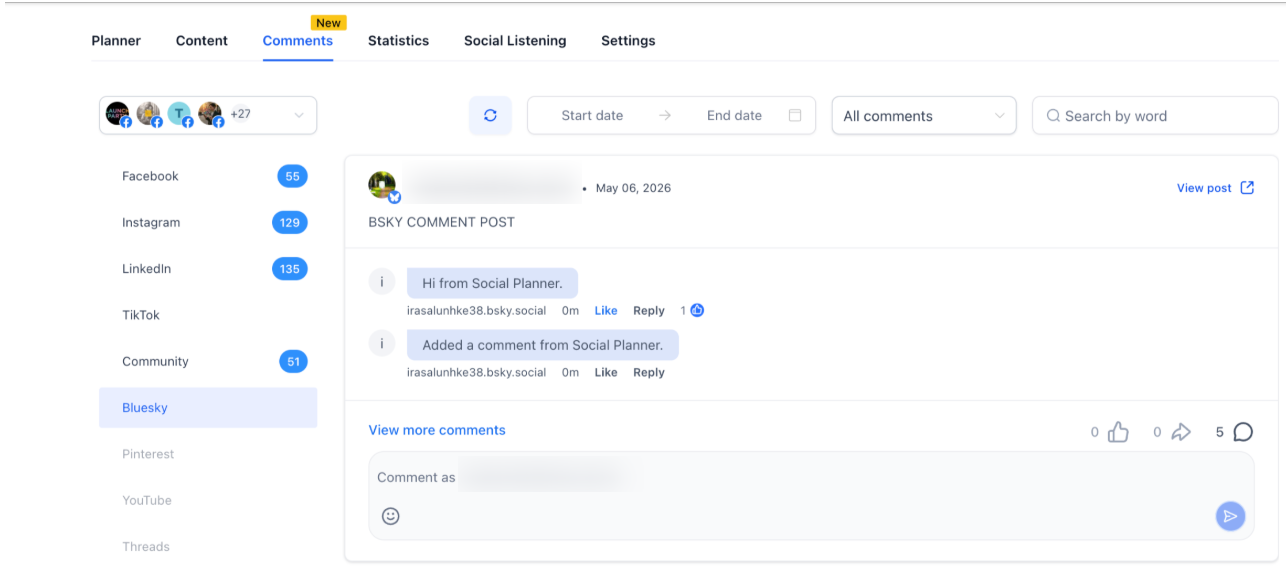Click the Start date field
This screenshot has width=1286, height=574.
592,115
